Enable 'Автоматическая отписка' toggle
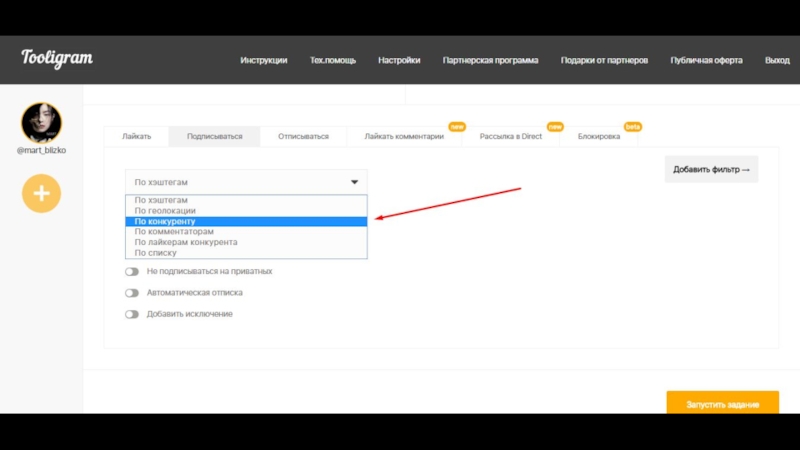800x450 pixels. point(131,293)
